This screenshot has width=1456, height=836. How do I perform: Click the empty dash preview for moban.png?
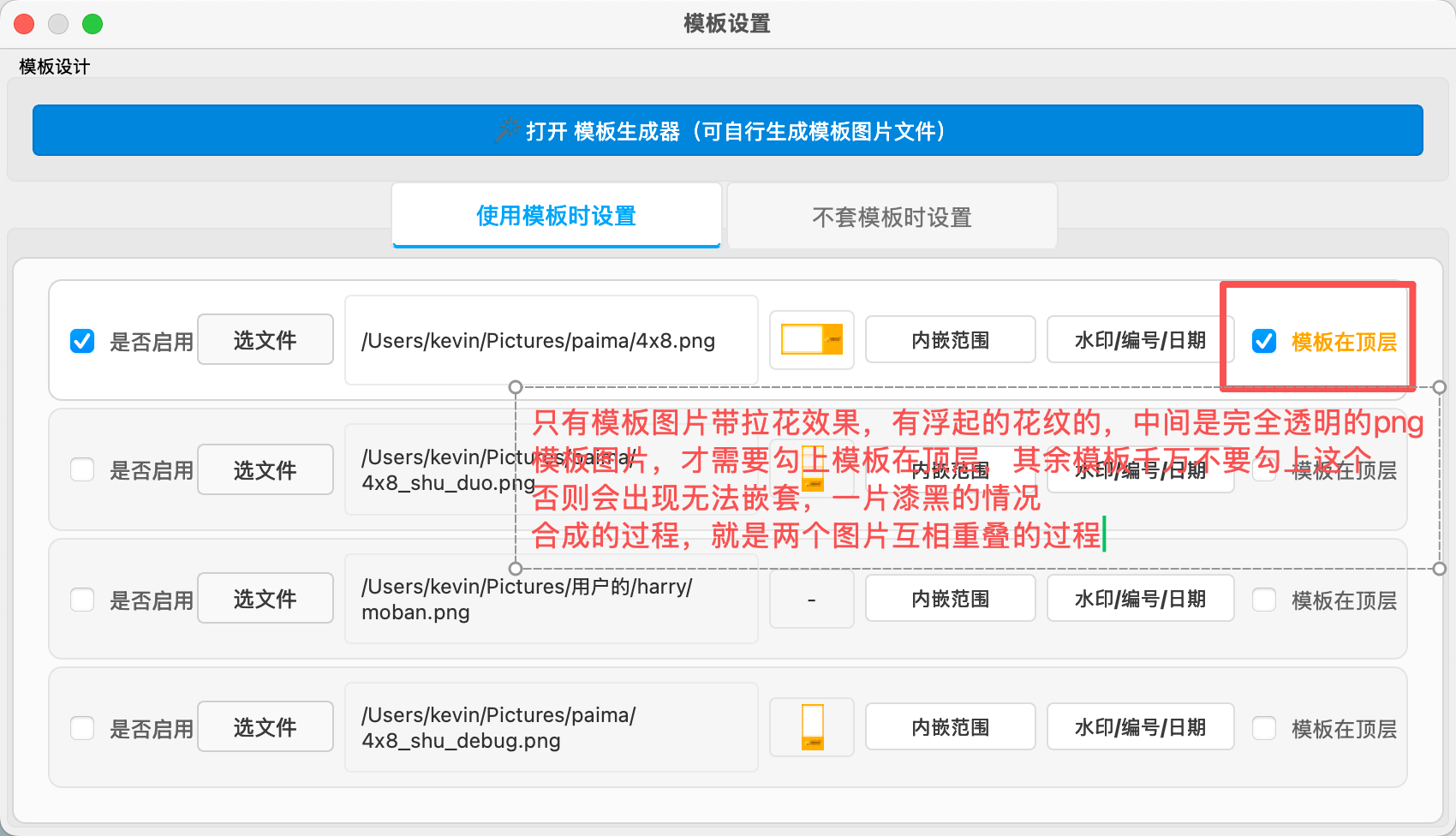[811, 600]
